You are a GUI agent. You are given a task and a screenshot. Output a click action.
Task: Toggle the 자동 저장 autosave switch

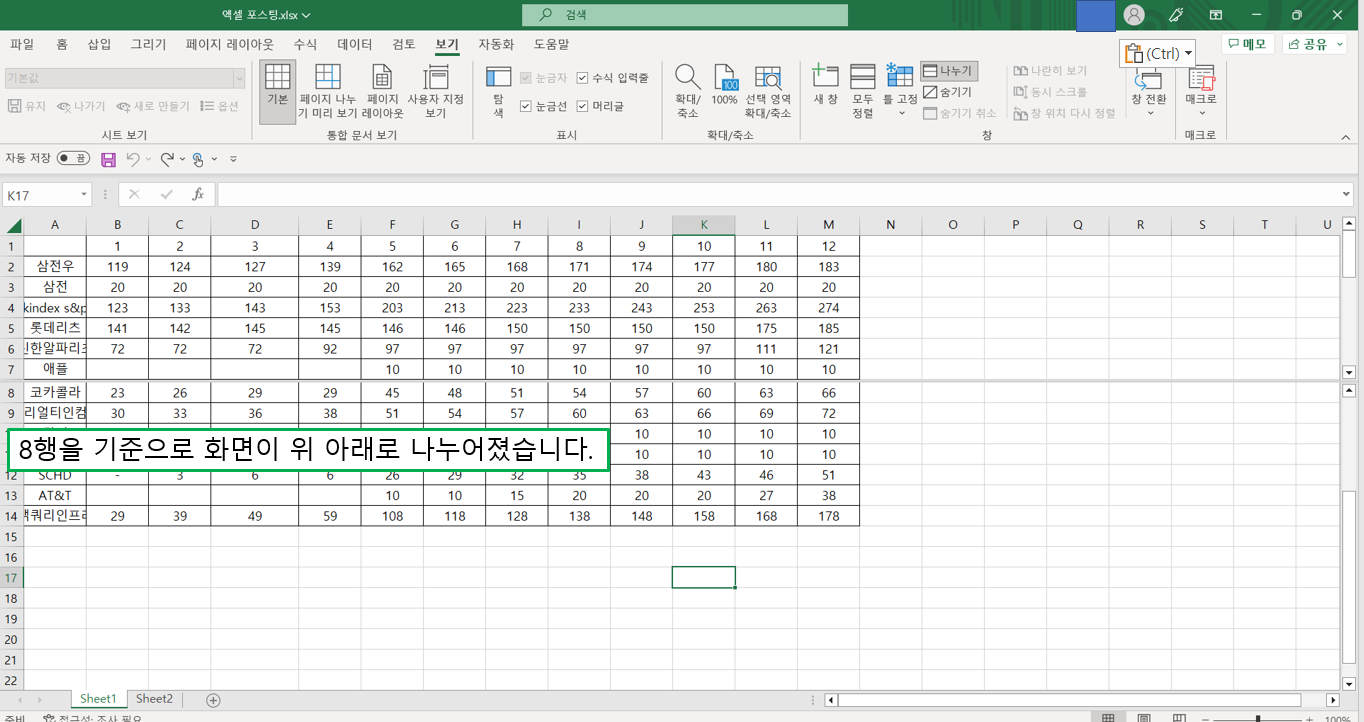pyautogui.click(x=72, y=158)
